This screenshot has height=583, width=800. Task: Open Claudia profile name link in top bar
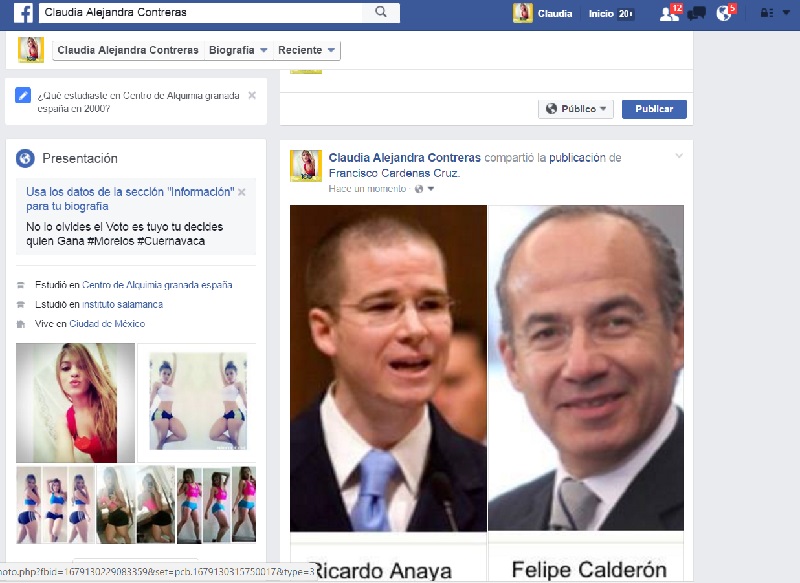555,14
